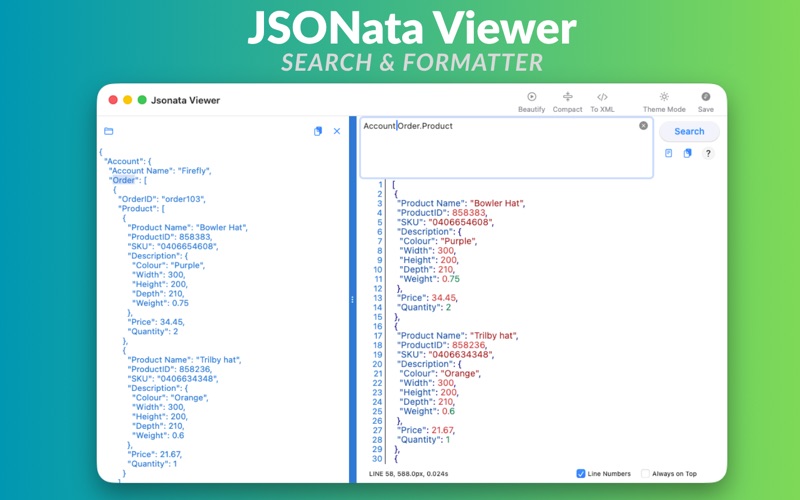Clear the query field with round X

(x=643, y=126)
